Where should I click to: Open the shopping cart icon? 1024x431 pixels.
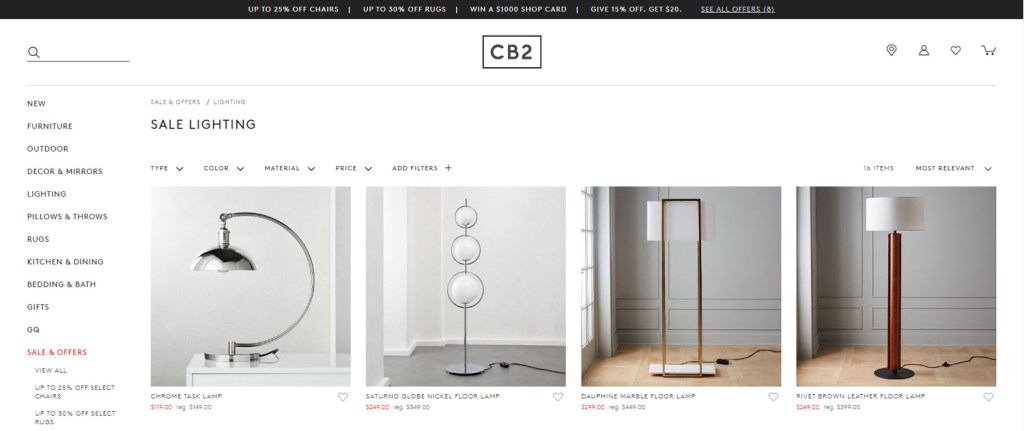(988, 50)
